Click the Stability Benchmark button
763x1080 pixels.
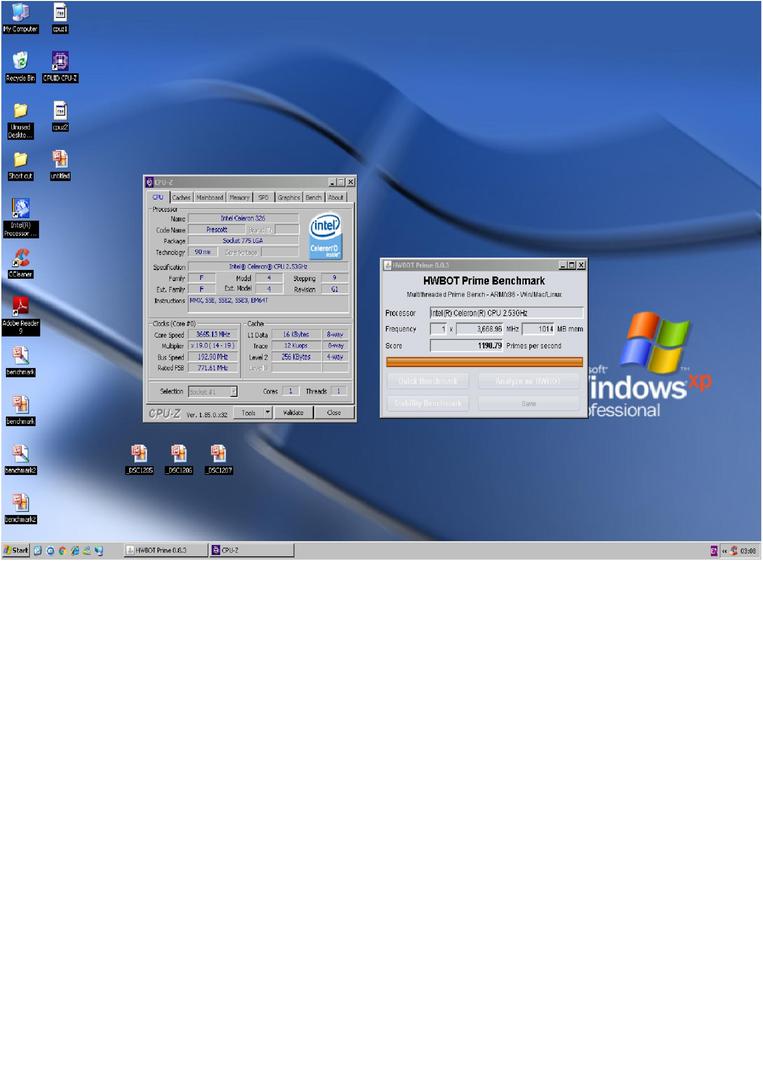428,403
